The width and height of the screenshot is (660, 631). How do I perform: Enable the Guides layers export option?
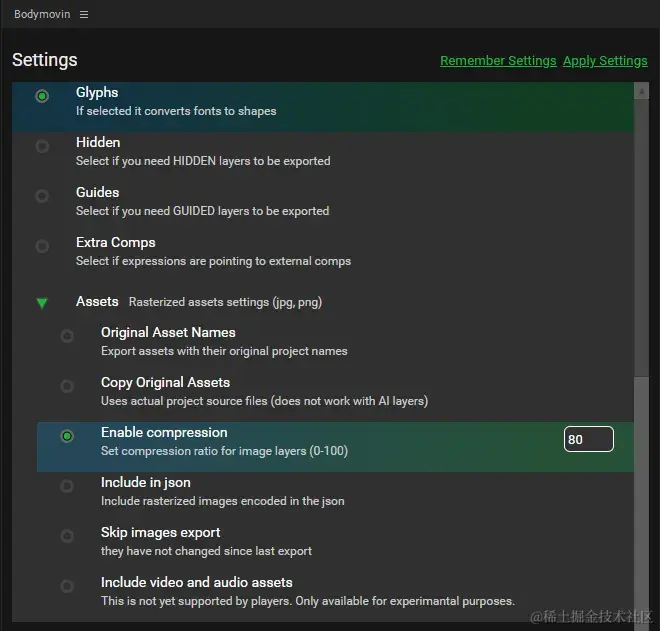42,196
